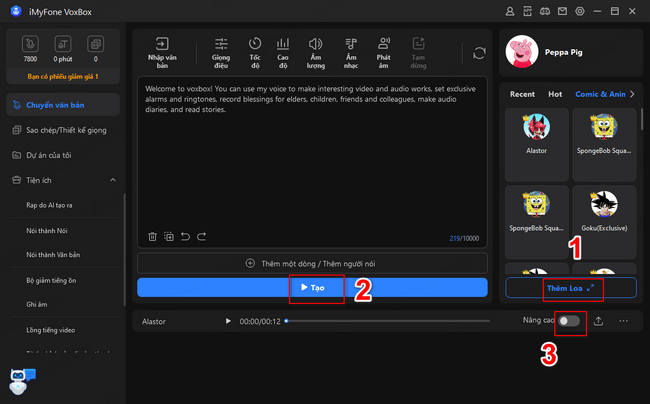Redo the last text edit

(x=201, y=237)
